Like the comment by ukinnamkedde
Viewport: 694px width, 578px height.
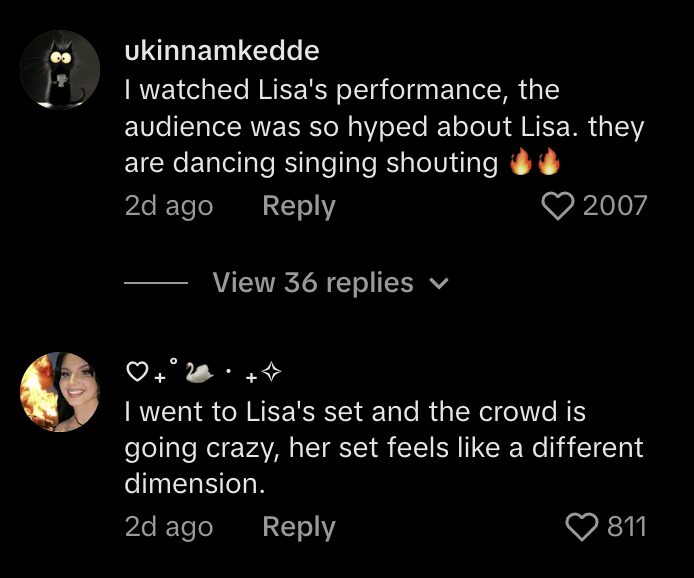[558, 206]
